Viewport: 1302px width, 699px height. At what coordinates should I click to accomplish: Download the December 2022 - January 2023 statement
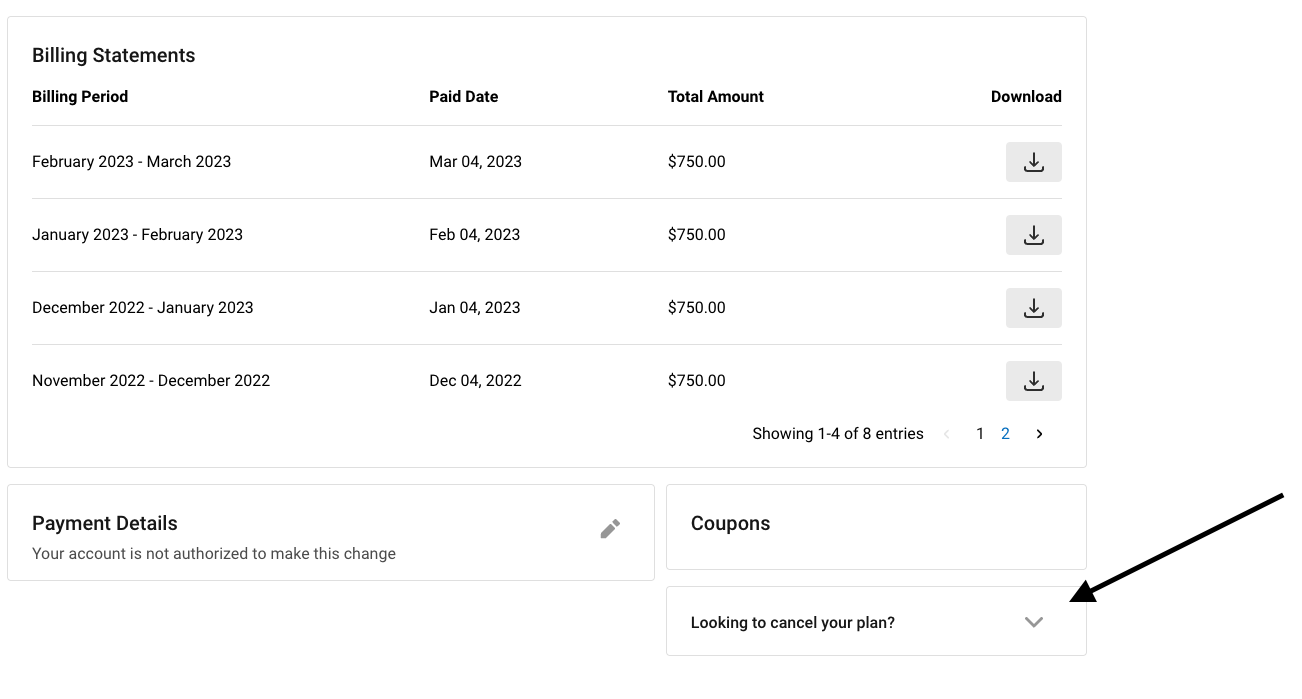(1033, 308)
